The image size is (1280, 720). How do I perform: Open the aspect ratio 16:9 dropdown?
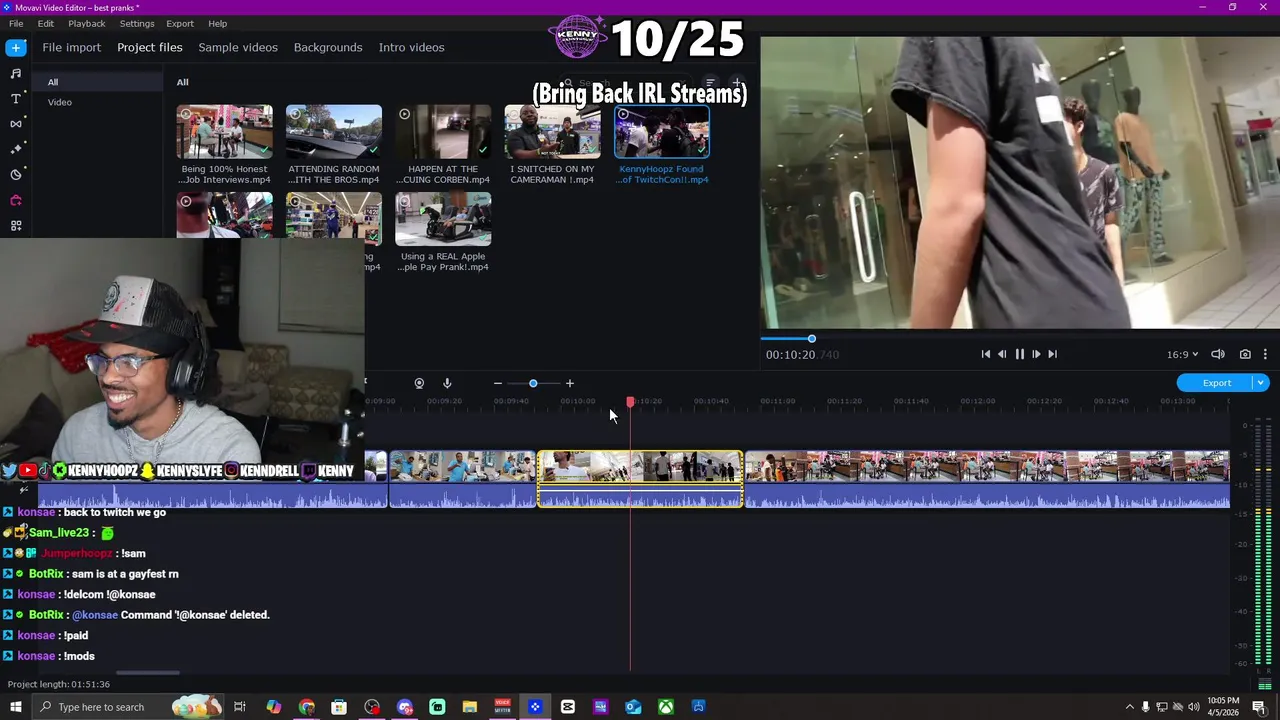click(1182, 354)
